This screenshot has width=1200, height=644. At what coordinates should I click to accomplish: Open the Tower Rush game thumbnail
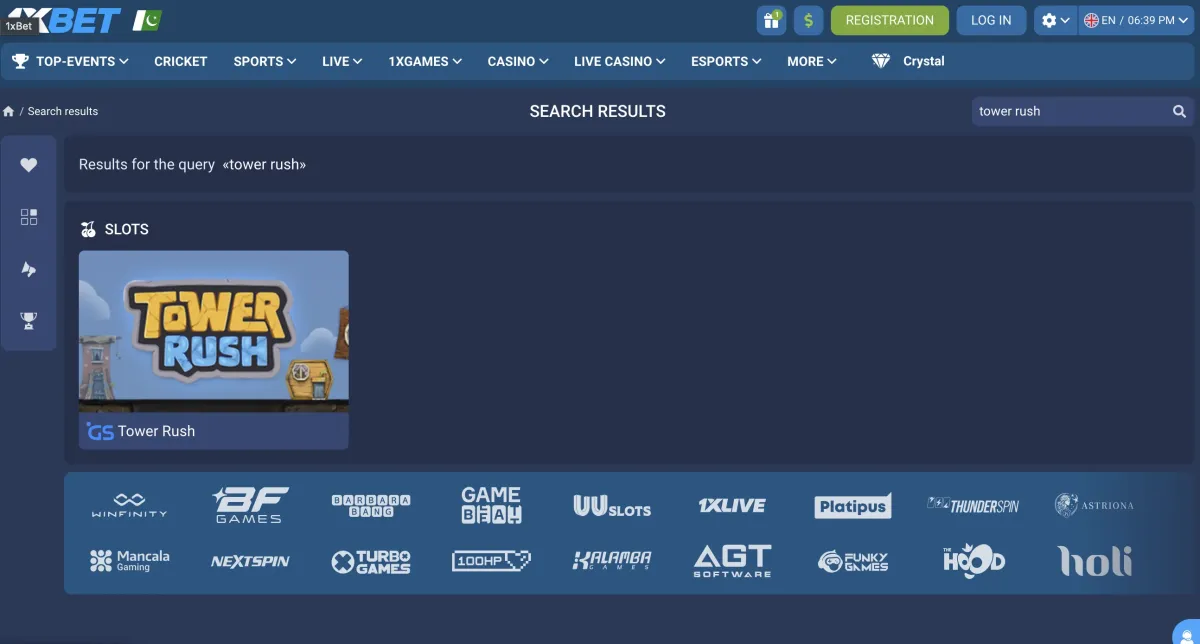pyautogui.click(x=213, y=332)
